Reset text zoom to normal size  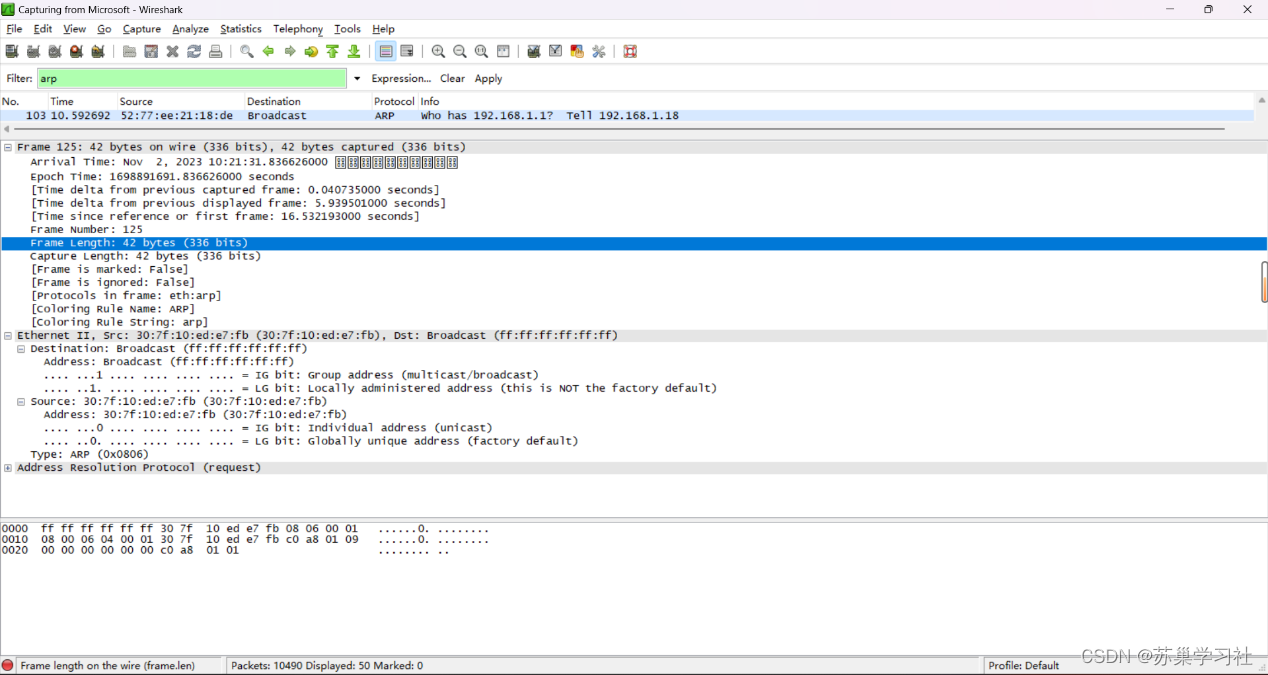(x=482, y=51)
